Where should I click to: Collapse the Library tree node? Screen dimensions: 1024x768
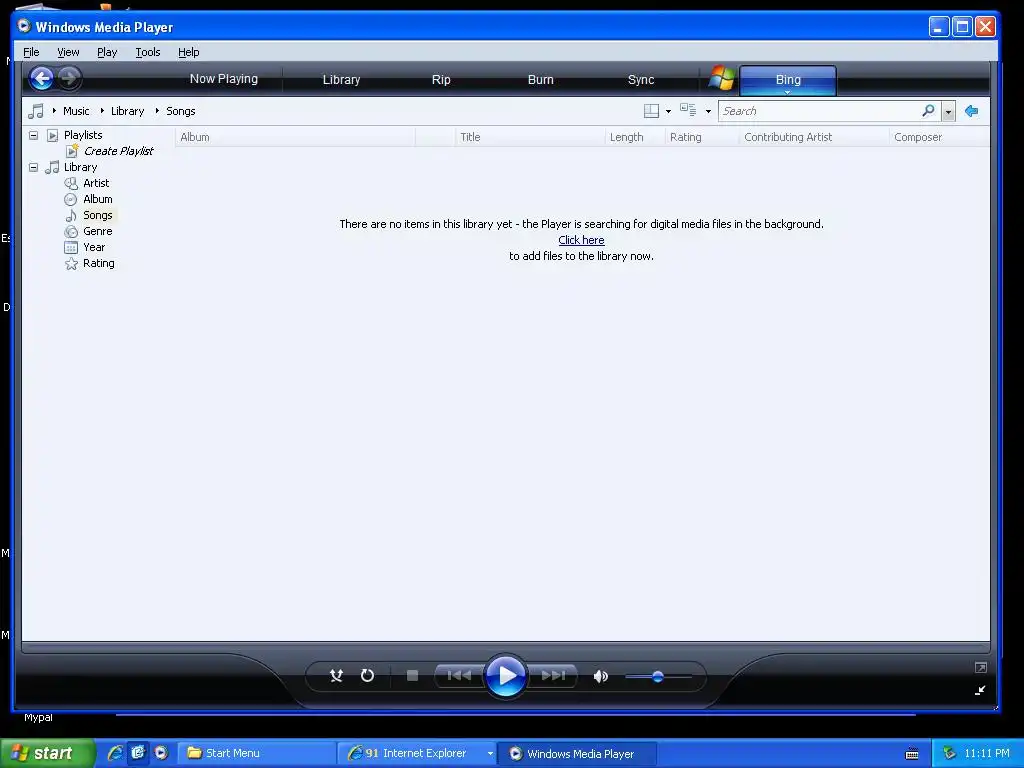tap(33, 167)
